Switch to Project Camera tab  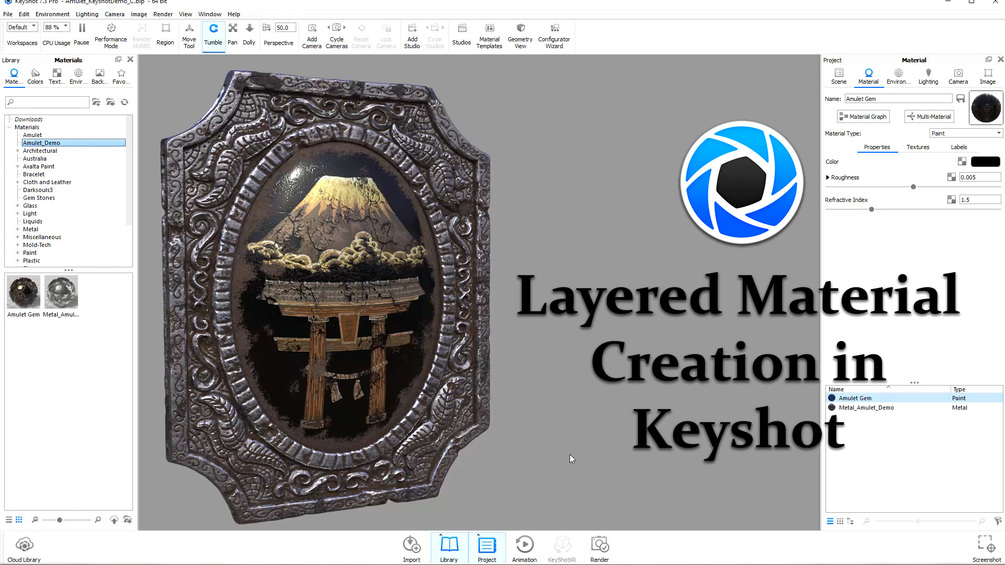tap(958, 76)
